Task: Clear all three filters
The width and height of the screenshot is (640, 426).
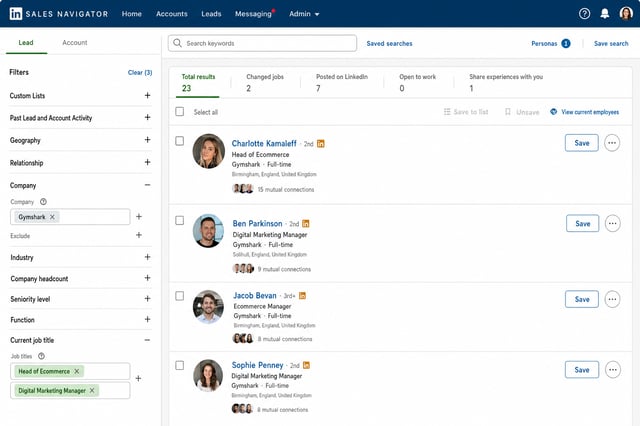Action: 140,72
